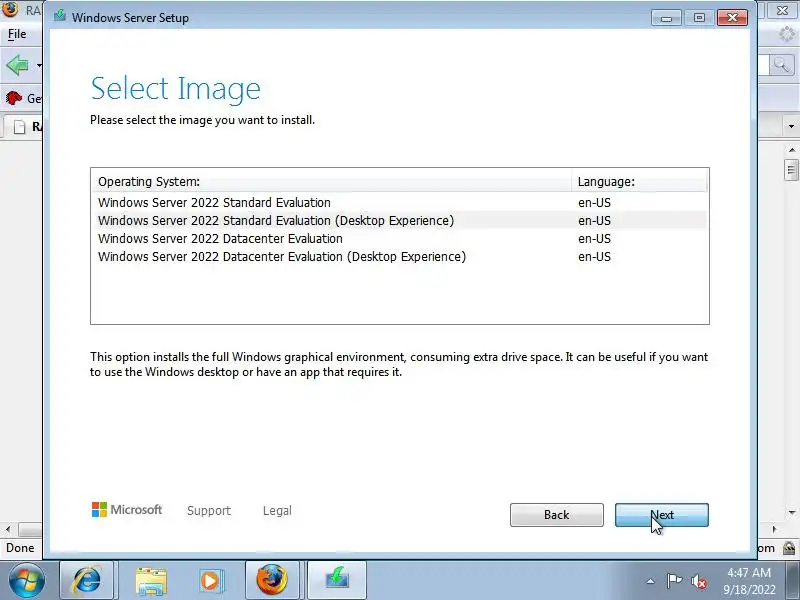
Task: Click Firefox vertical scrollbar down arrow
Action: [x=792, y=512]
